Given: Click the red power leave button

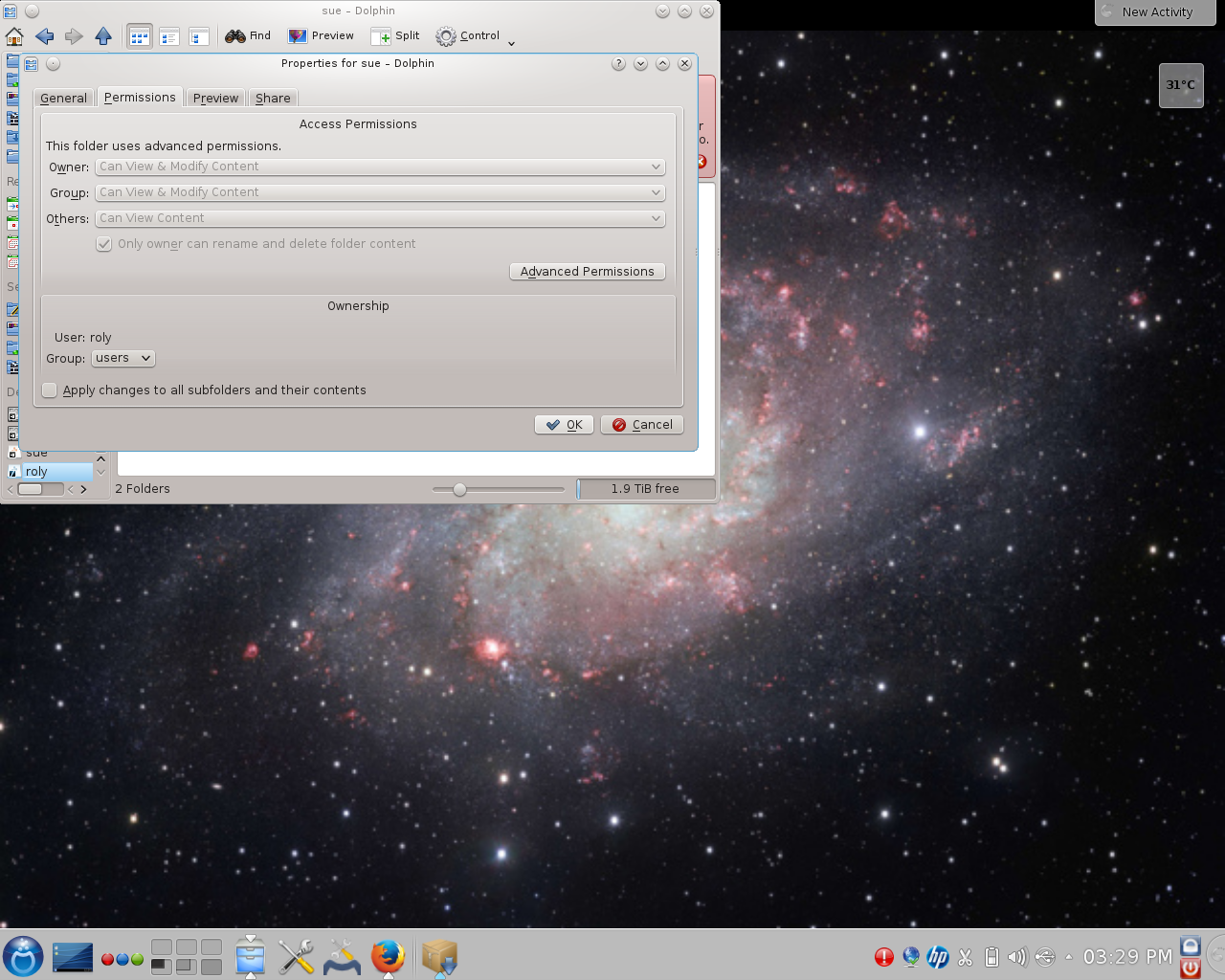Looking at the screenshot, I should (1191, 968).
